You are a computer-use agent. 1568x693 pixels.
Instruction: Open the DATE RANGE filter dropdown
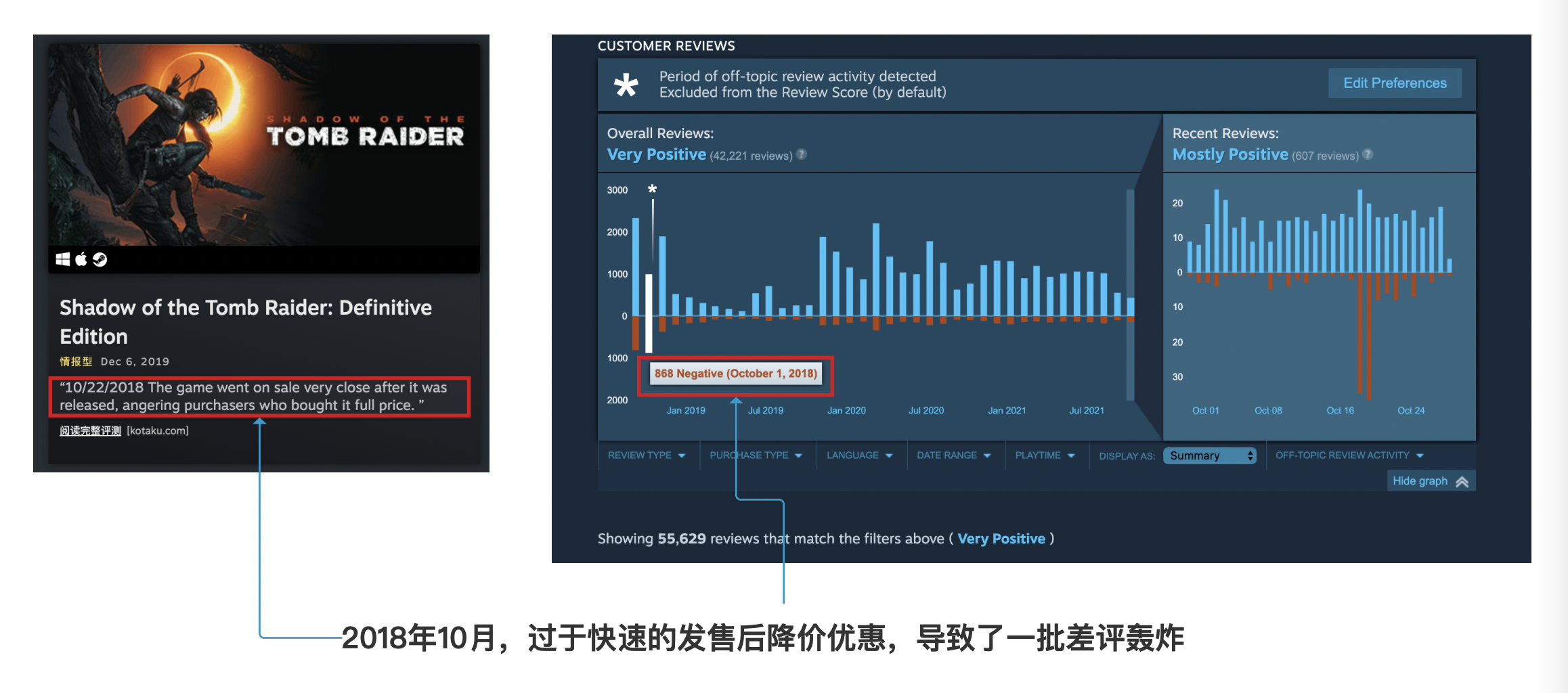pyautogui.click(x=953, y=455)
